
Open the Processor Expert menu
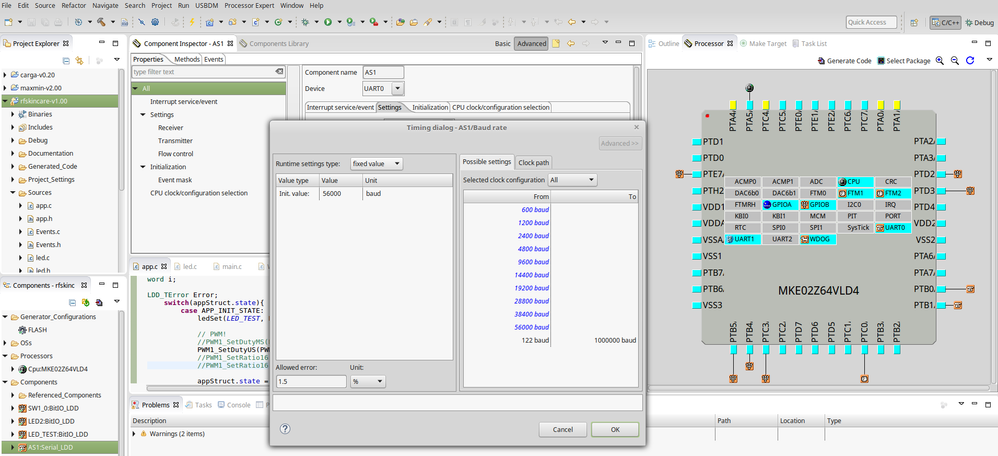coord(250,6)
